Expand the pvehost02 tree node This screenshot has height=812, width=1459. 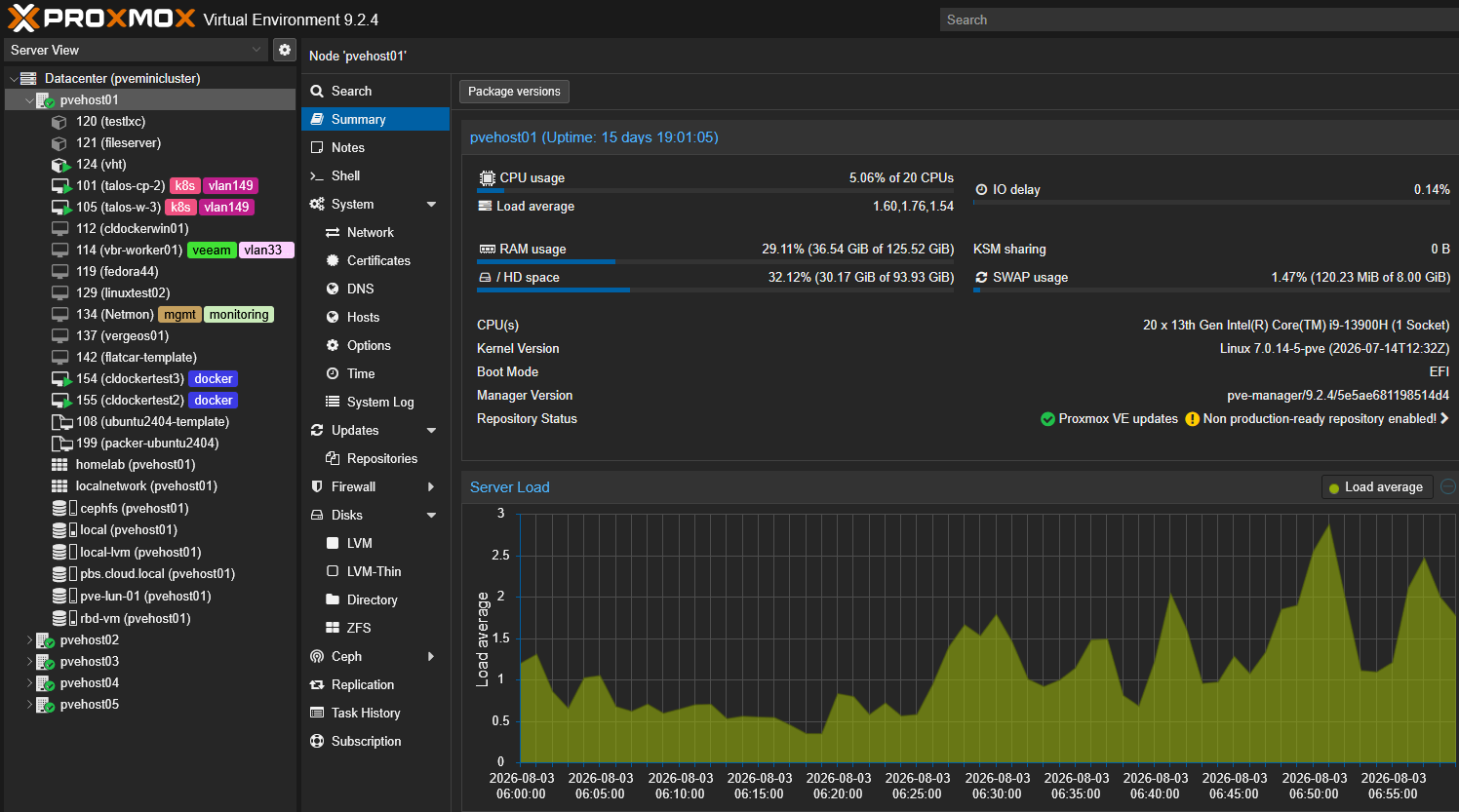click(29, 640)
